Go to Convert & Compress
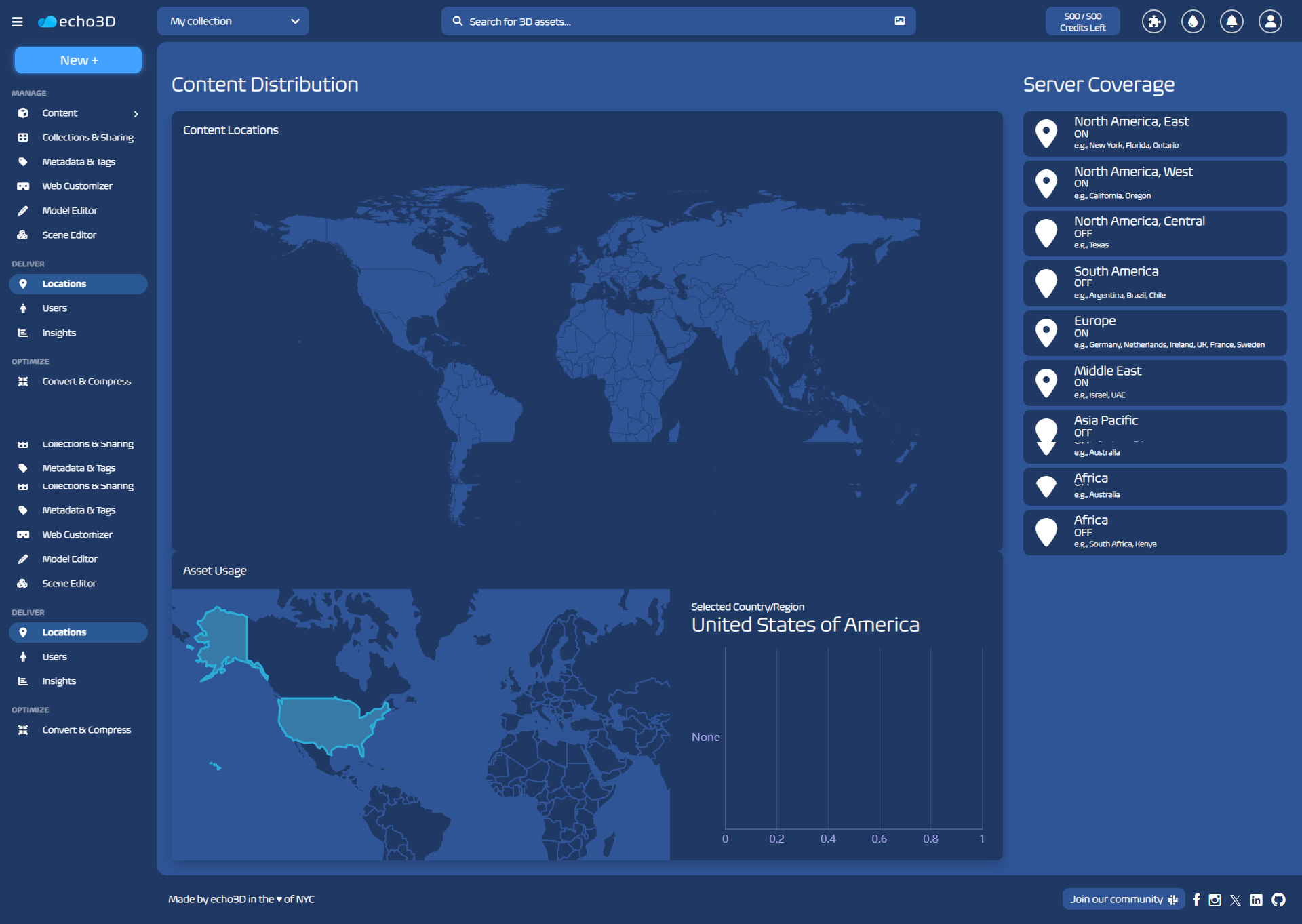The width and height of the screenshot is (1302, 924). 86,382
